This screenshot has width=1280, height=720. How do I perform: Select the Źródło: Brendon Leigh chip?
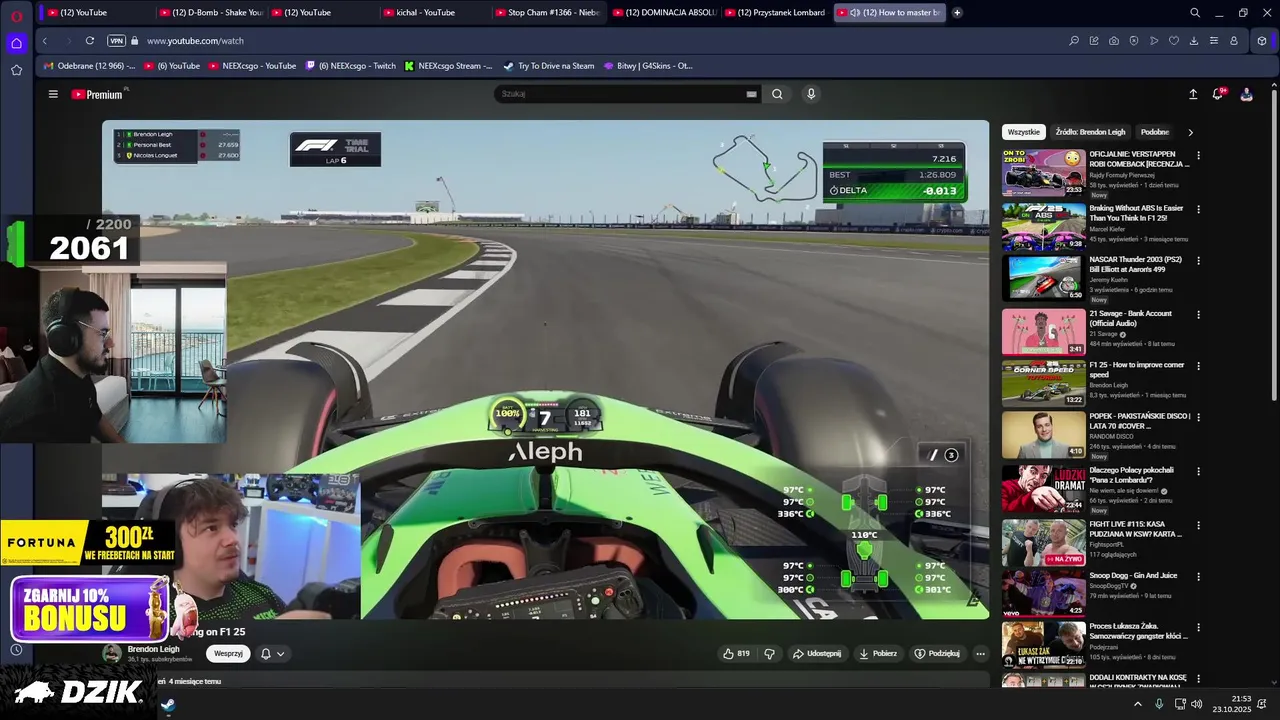(x=1090, y=132)
